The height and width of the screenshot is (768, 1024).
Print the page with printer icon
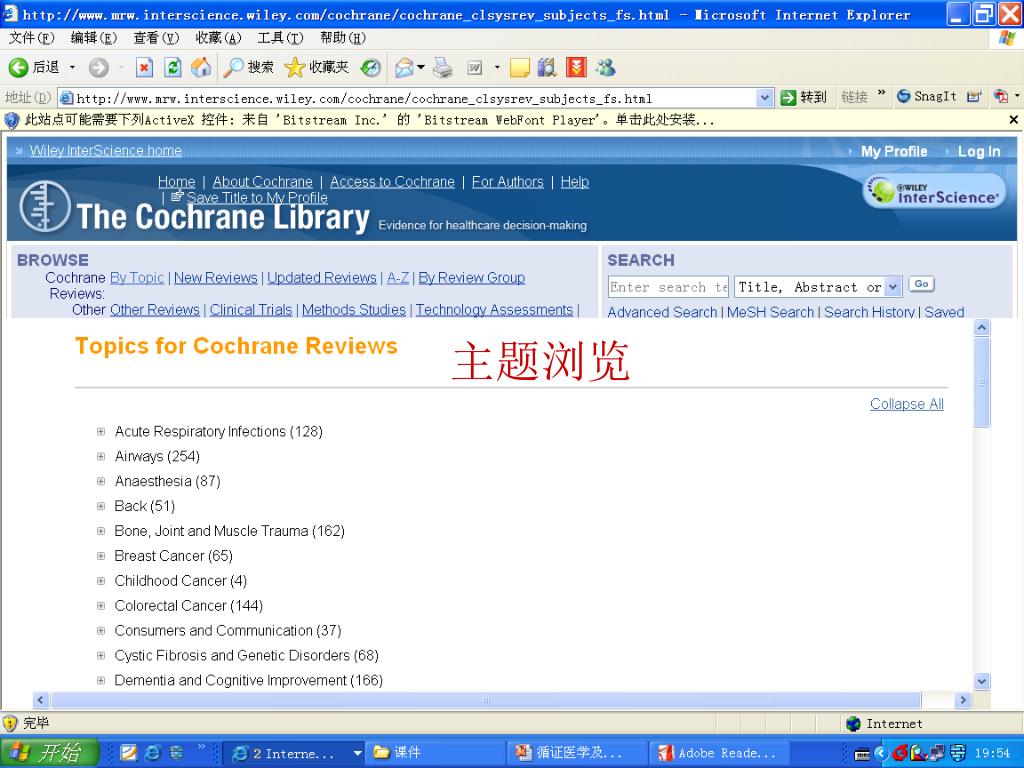click(x=443, y=67)
